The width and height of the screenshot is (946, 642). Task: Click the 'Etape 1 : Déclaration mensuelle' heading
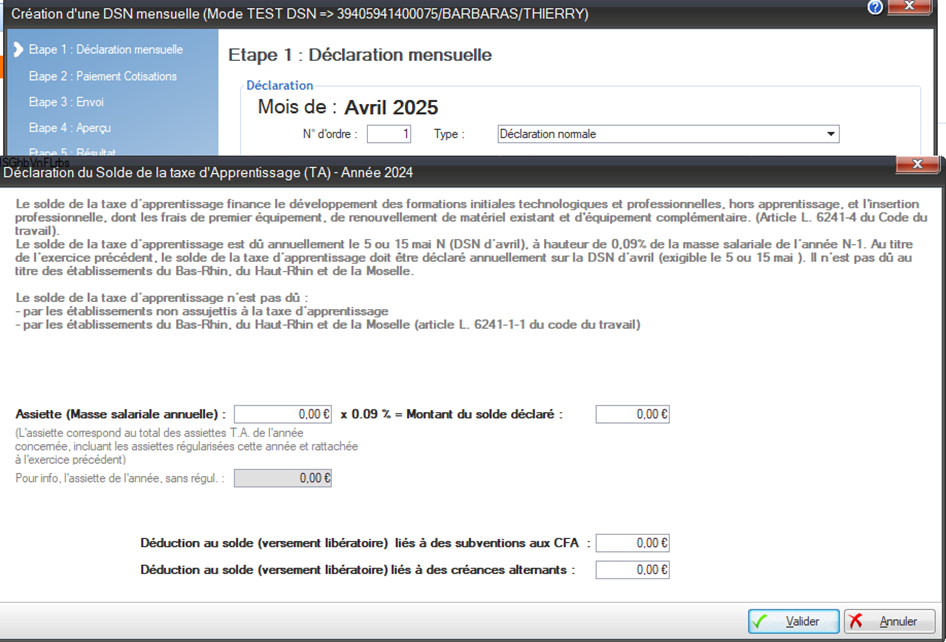360,55
